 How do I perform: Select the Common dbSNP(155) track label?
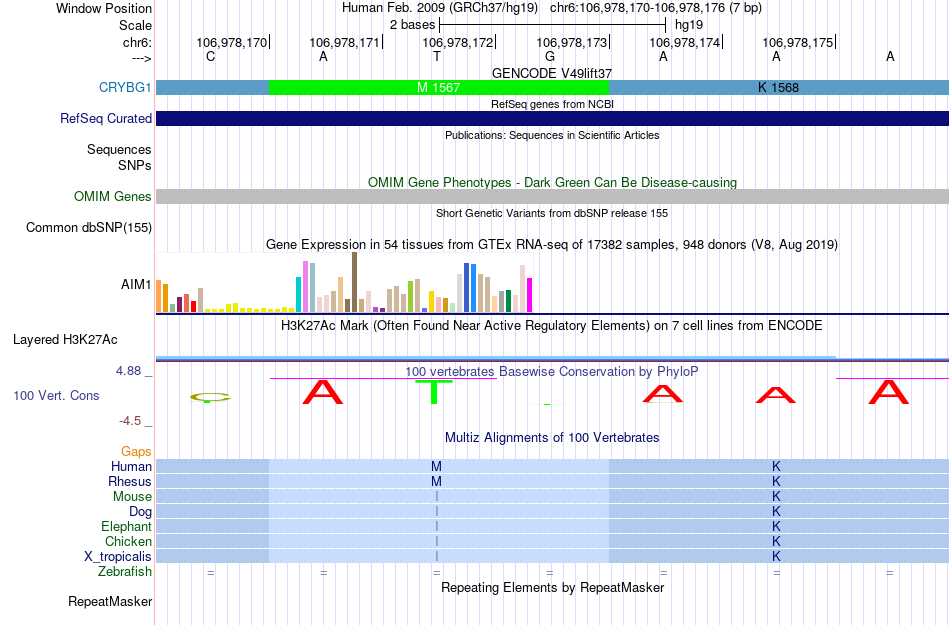coord(88,228)
